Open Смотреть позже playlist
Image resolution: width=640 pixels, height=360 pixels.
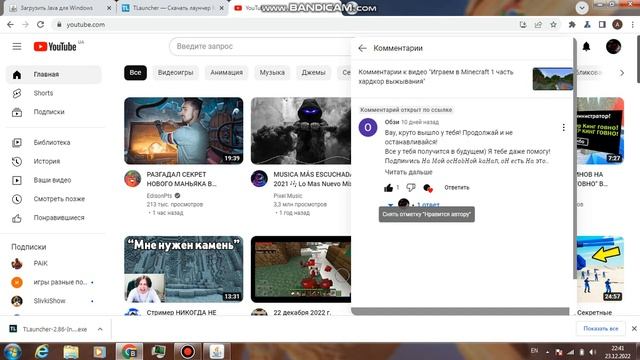(53, 199)
